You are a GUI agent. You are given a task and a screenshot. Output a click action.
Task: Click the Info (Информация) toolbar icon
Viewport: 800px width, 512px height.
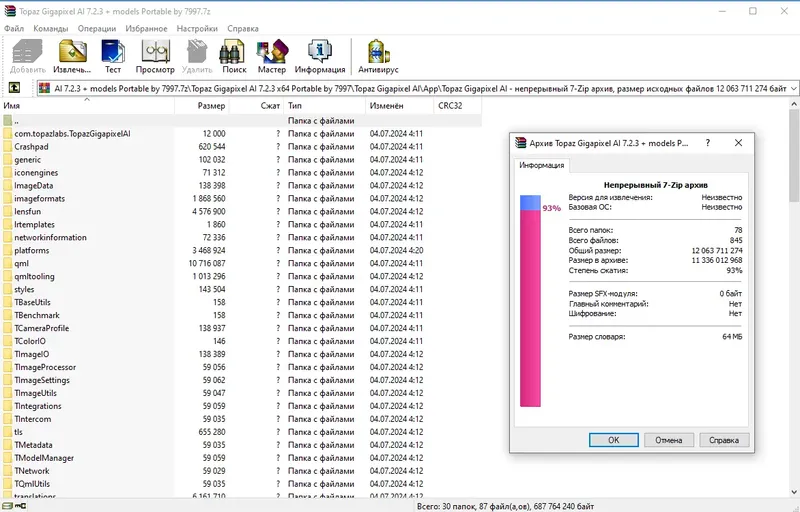(x=320, y=56)
